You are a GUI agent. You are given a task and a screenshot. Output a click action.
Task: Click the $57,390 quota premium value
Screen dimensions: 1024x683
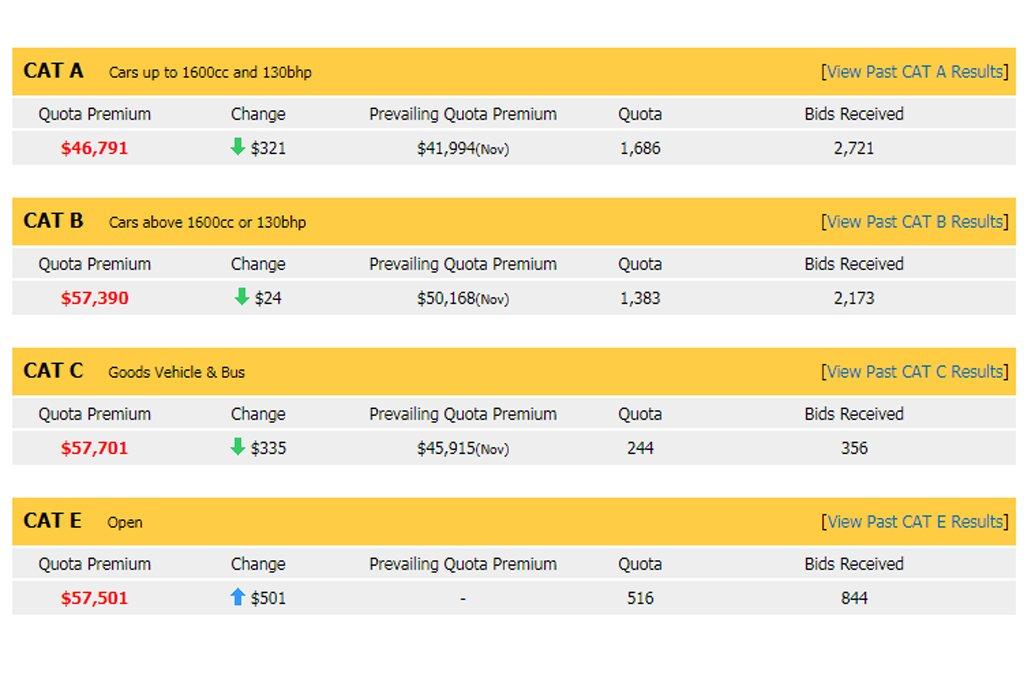tap(95, 298)
